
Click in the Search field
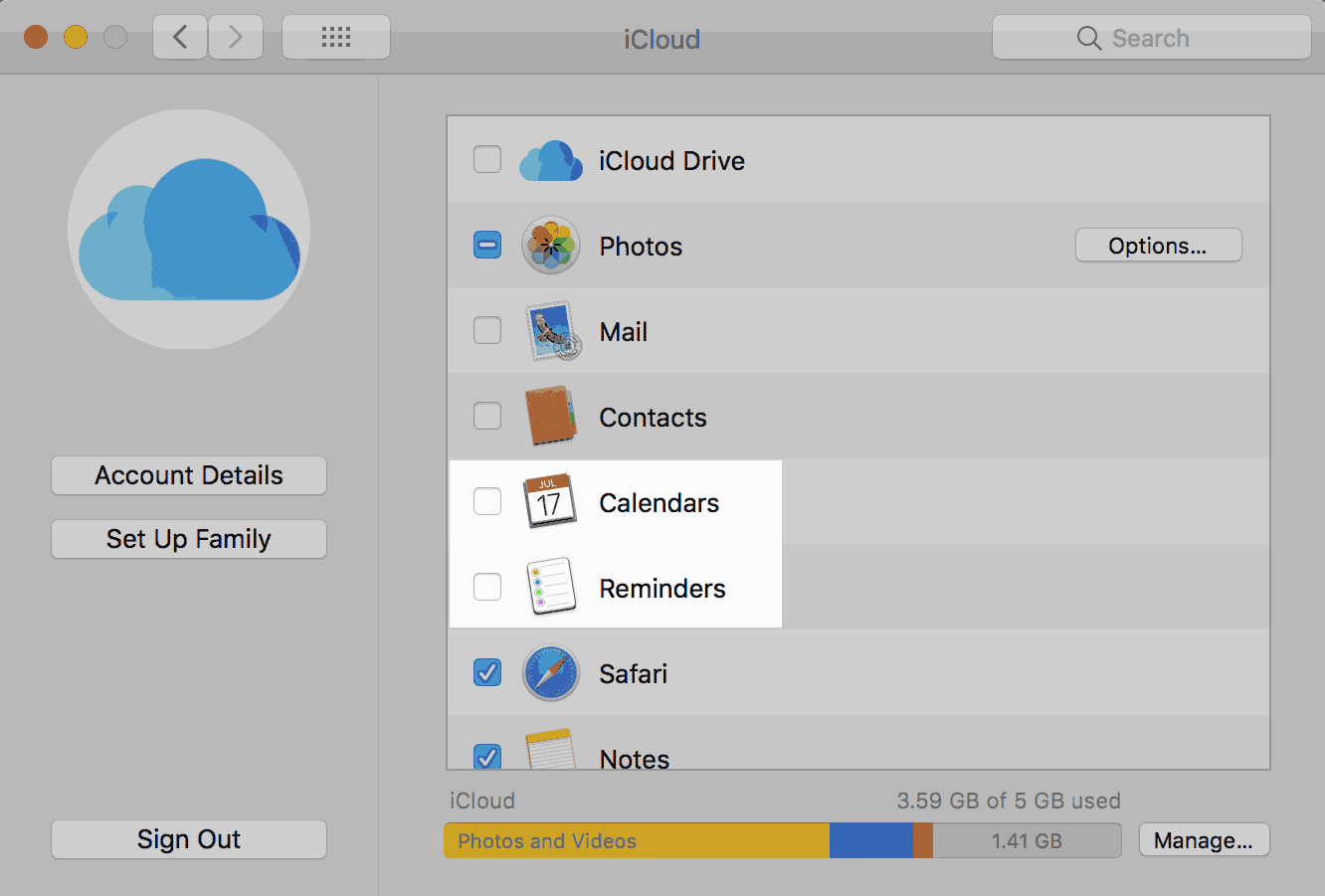(x=1152, y=38)
